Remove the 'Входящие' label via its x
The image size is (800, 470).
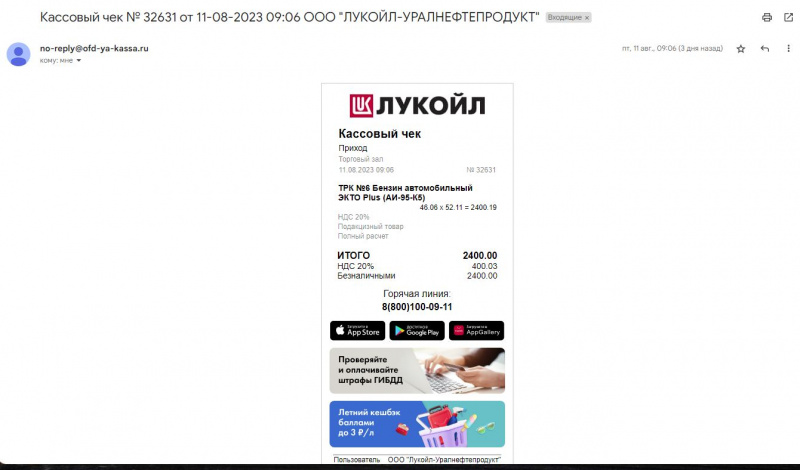[x=587, y=17]
